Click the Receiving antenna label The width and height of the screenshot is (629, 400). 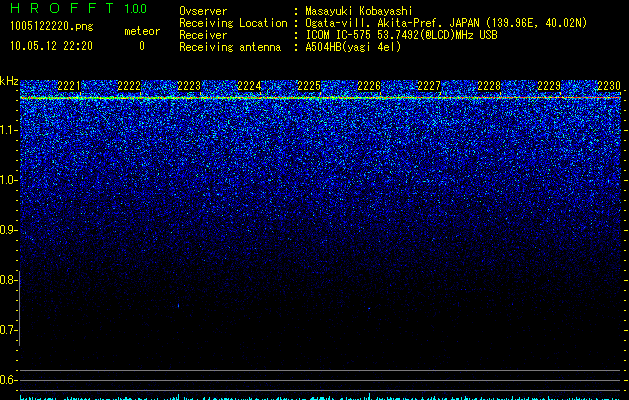pyautogui.click(x=230, y=47)
